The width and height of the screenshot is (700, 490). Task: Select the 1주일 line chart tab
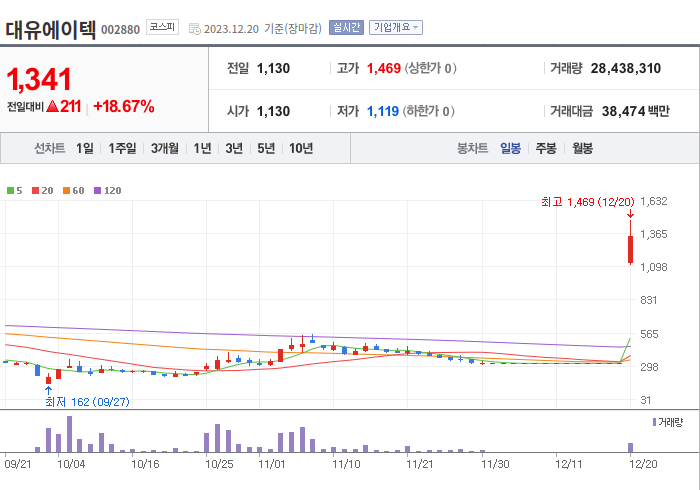coord(122,148)
